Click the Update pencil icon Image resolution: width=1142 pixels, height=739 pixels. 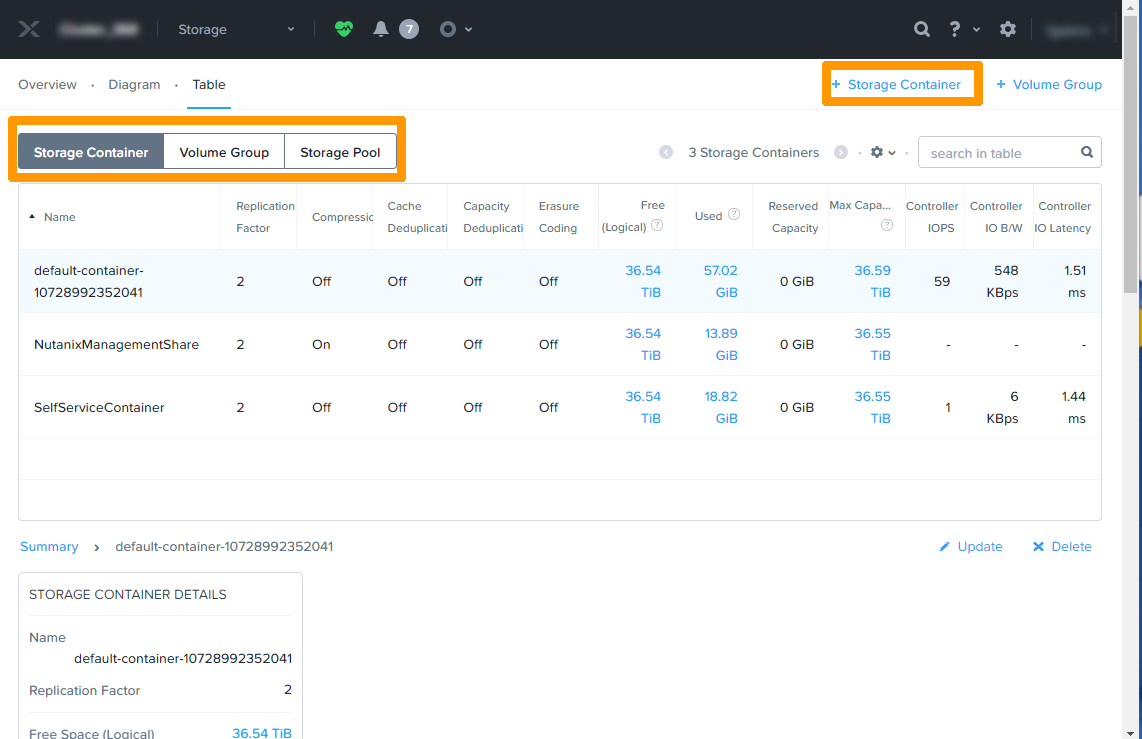[x=944, y=546]
